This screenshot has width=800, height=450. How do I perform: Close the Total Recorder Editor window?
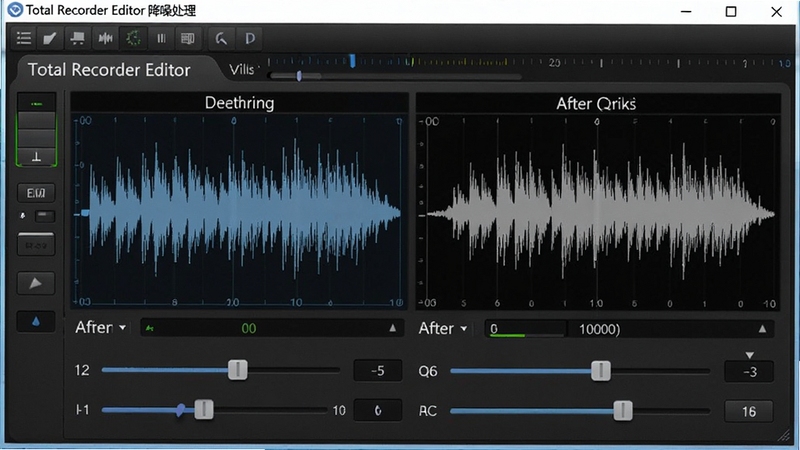coord(776,11)
